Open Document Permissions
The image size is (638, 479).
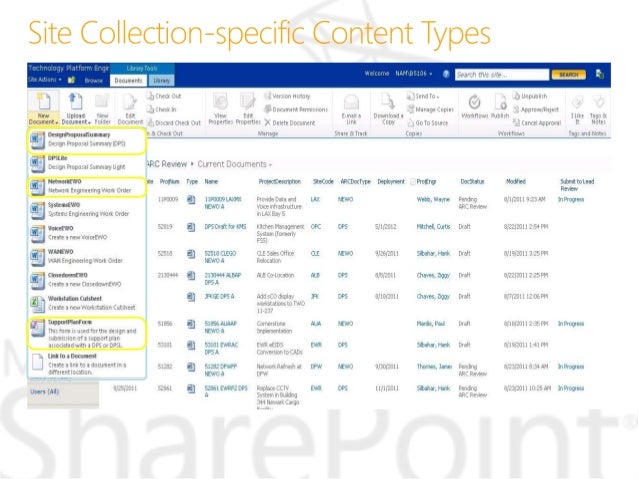click(296, 109)
